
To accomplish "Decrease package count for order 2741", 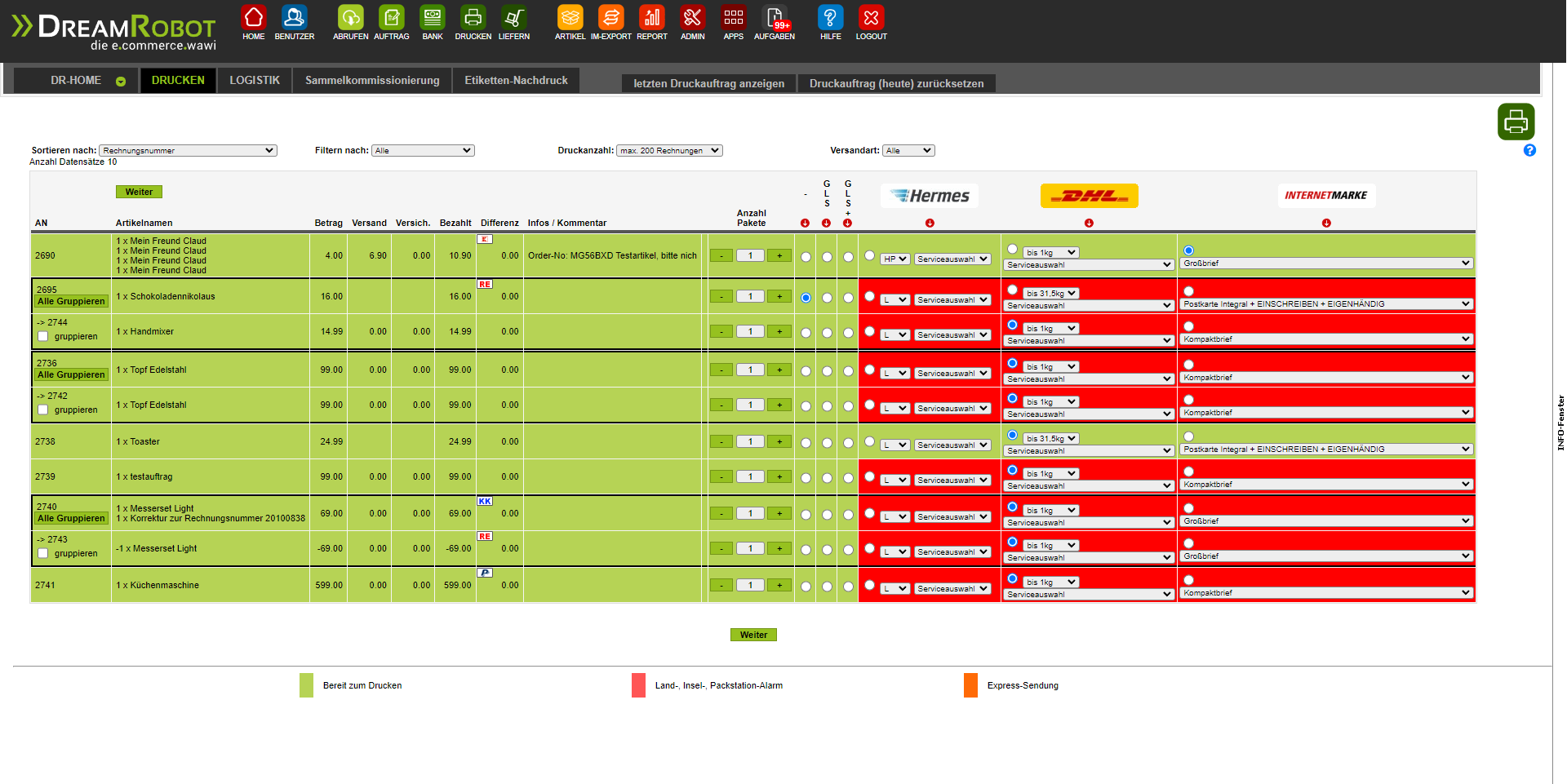I will coord(721,585).
